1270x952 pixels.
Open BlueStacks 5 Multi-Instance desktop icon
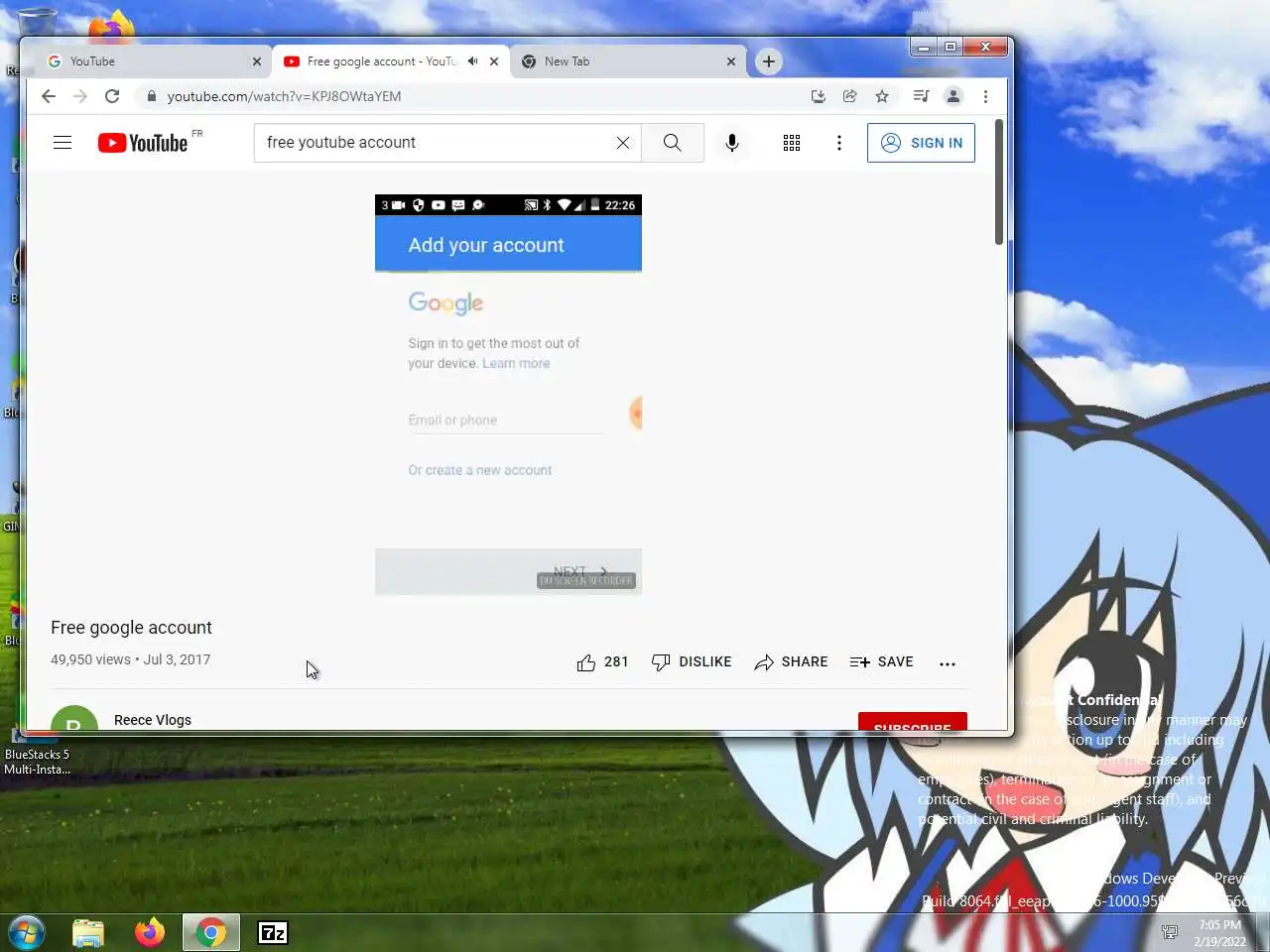[x=37, y=751]
